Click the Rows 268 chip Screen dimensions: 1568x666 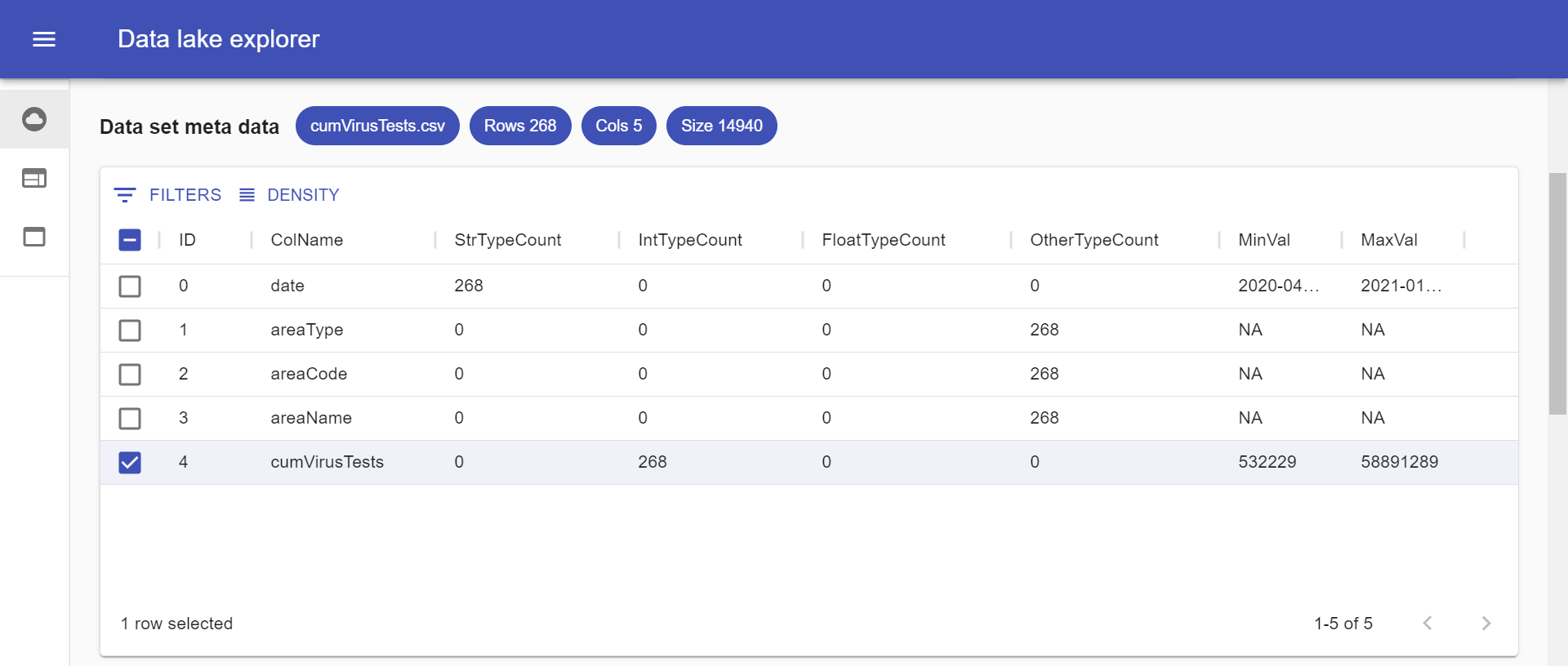(x=520, y=126)
